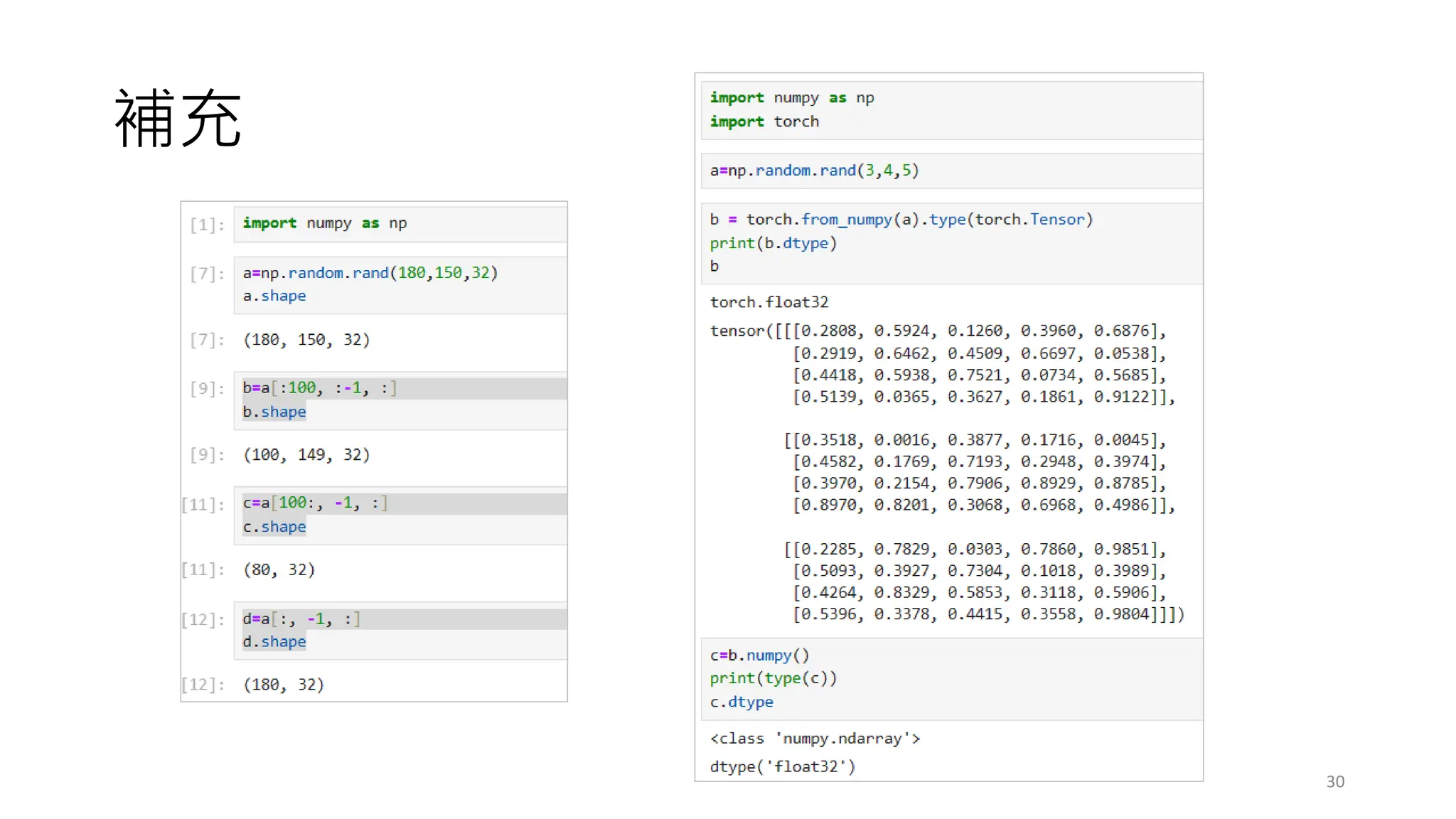Click the torch.float32 output text
The image size is (1456, 819).
(769, 302)
